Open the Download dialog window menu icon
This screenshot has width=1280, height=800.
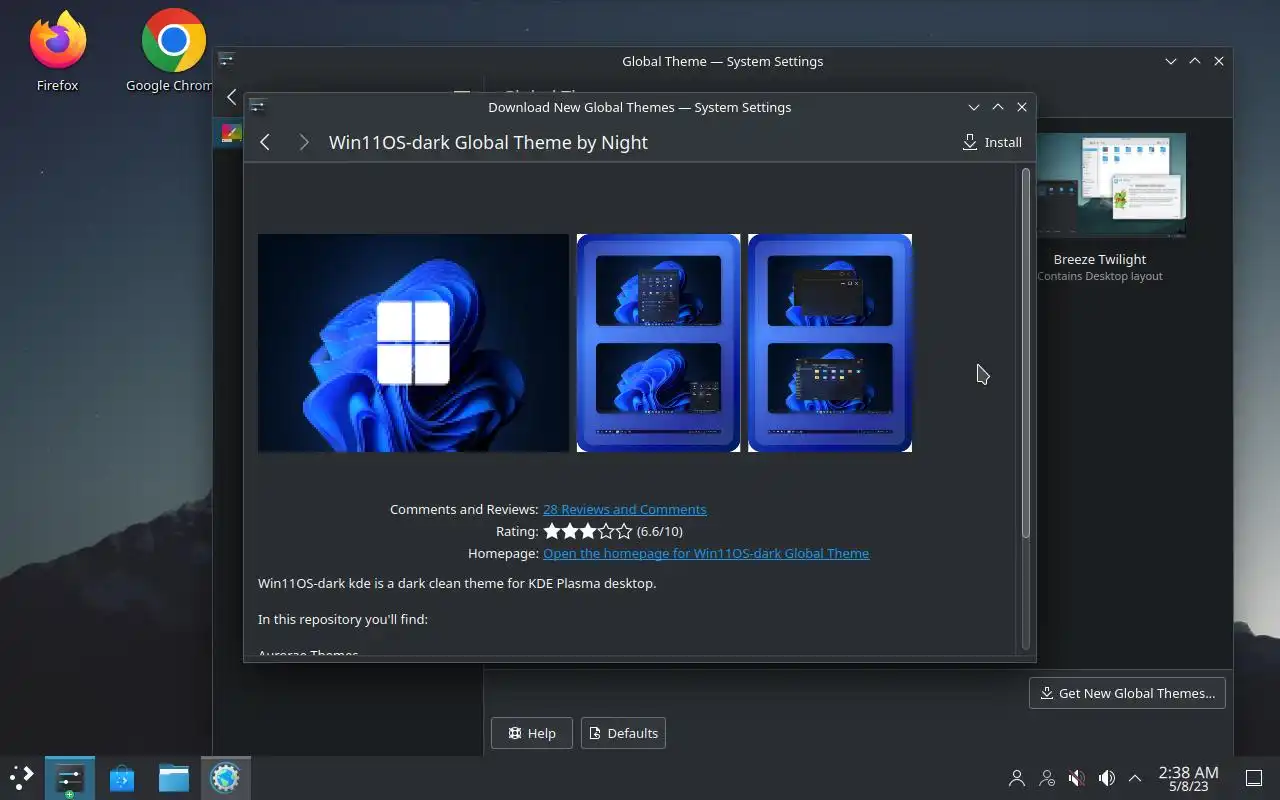(257, 107)
